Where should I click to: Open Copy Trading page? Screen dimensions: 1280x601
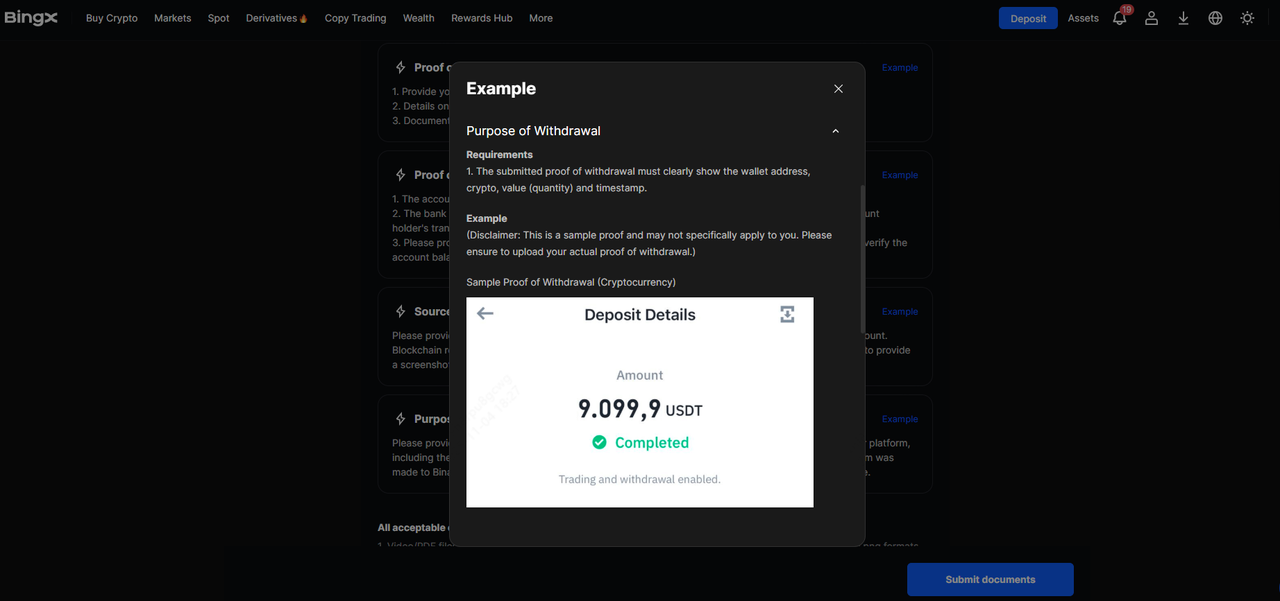pos(355,18)
